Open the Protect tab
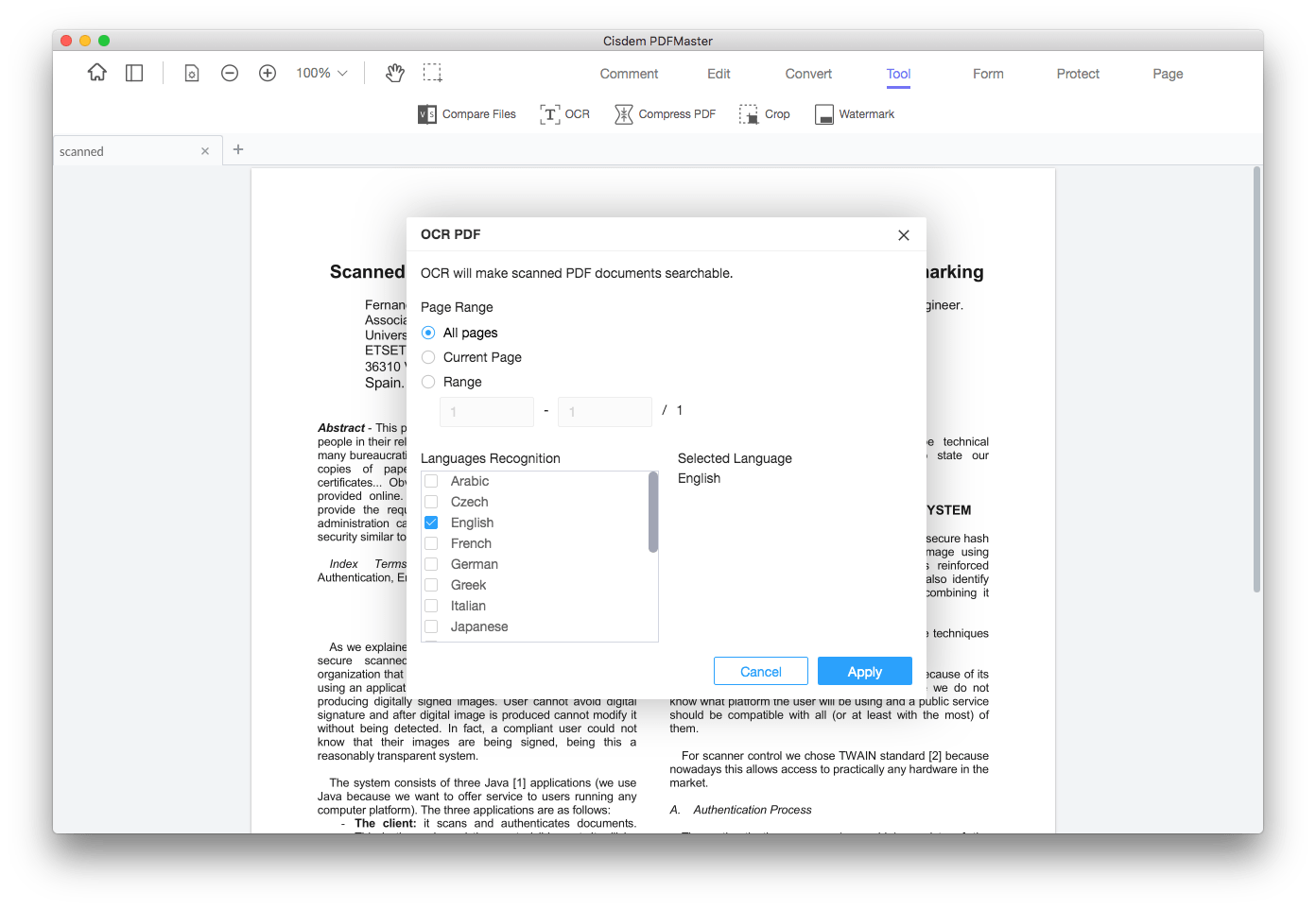 pyautogui.click(x=1078, y=74)
